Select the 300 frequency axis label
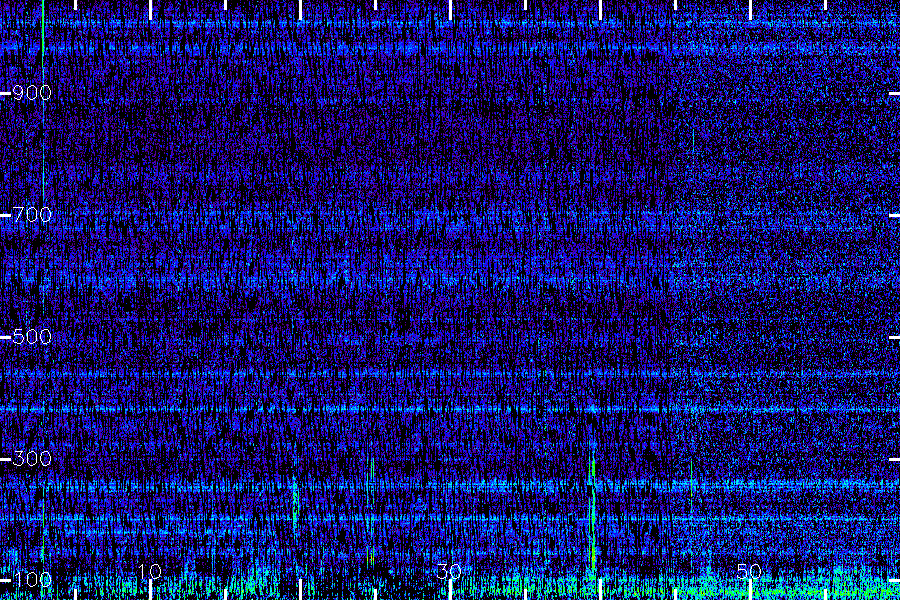The image size is (900, 600). 32,459
